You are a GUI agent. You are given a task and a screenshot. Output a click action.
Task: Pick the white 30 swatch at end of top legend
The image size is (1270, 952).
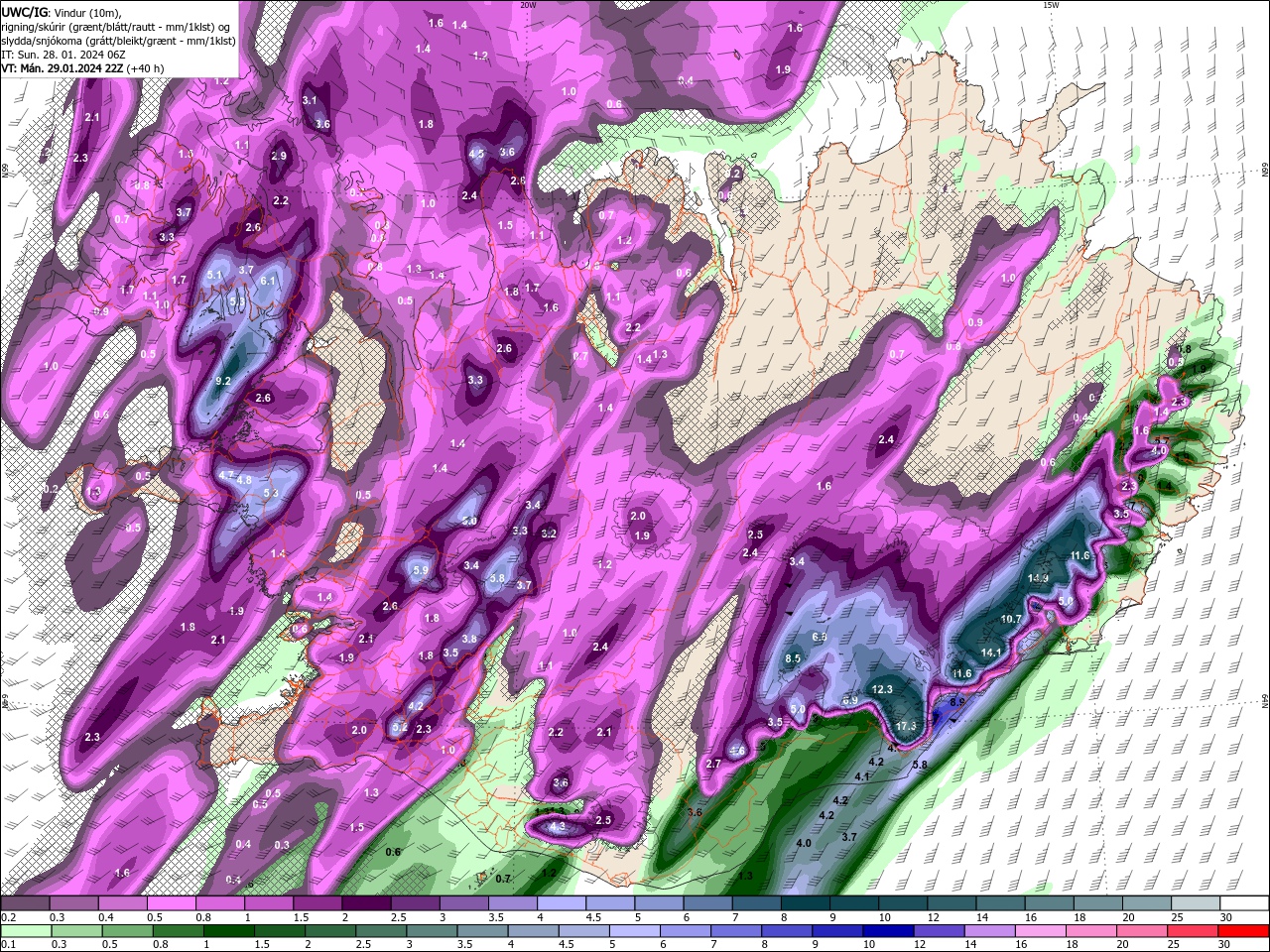point(1244,903)
